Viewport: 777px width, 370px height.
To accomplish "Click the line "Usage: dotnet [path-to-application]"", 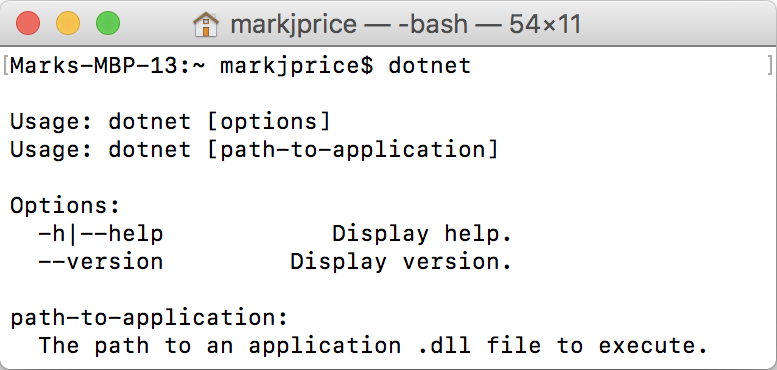I will coord(254,150).
